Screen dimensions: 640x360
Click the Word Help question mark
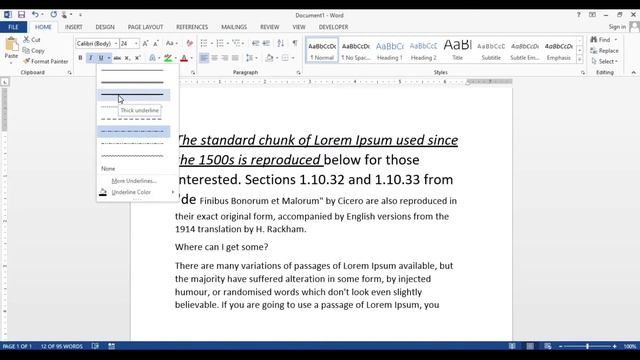coord(578,15)
